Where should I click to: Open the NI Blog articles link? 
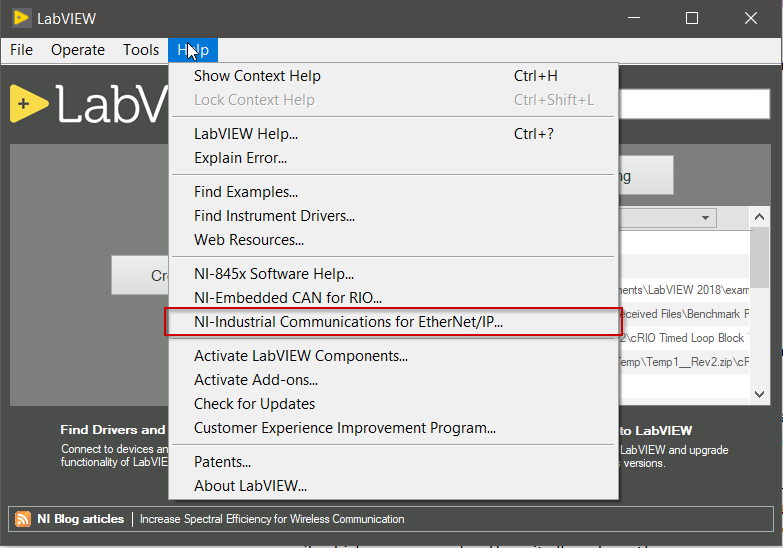(x=80, y=519)
